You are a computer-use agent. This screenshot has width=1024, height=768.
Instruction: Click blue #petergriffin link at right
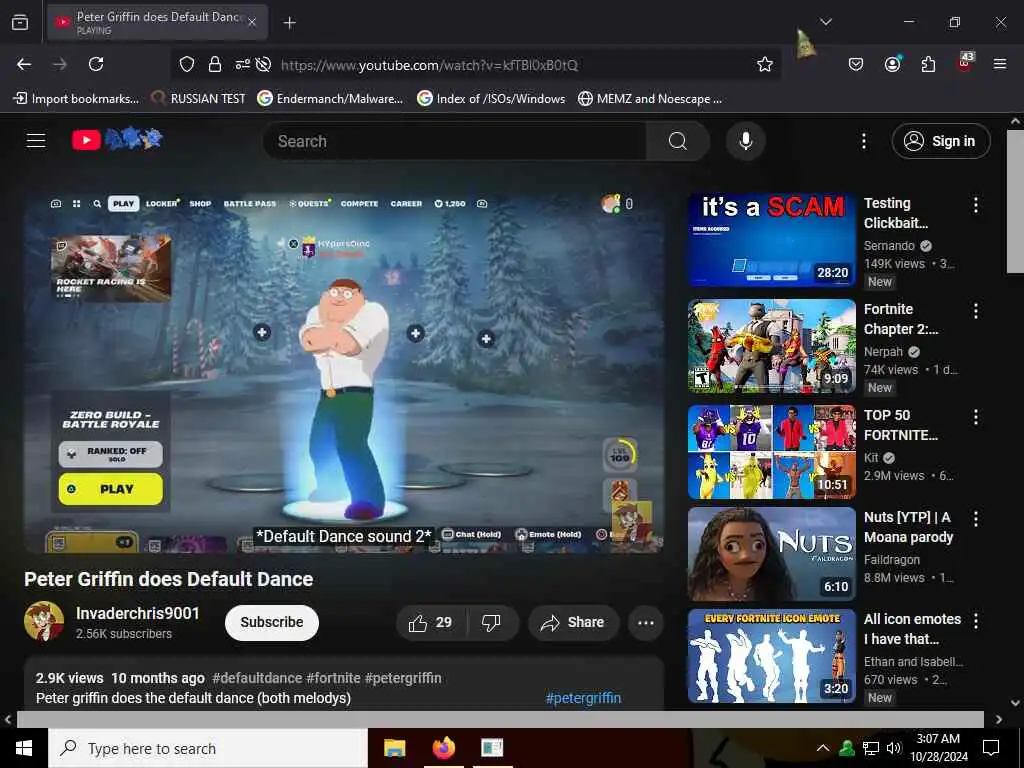click(583, 698)
